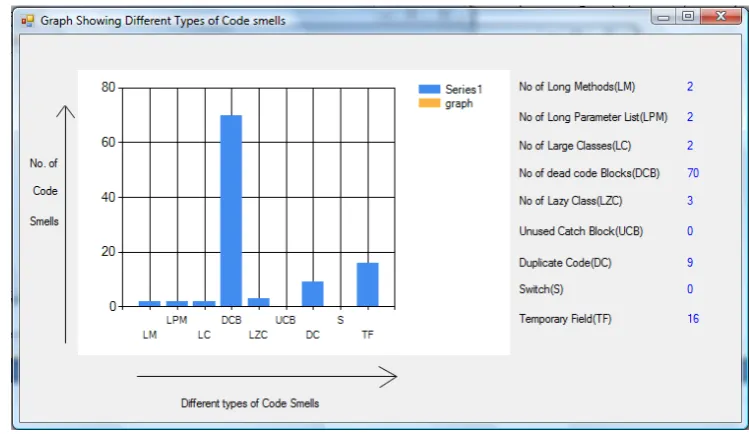Click the 'No of Lazy Class(LZC)' label
This screenshot has width=749, height=434.
(x=571, y=201)
